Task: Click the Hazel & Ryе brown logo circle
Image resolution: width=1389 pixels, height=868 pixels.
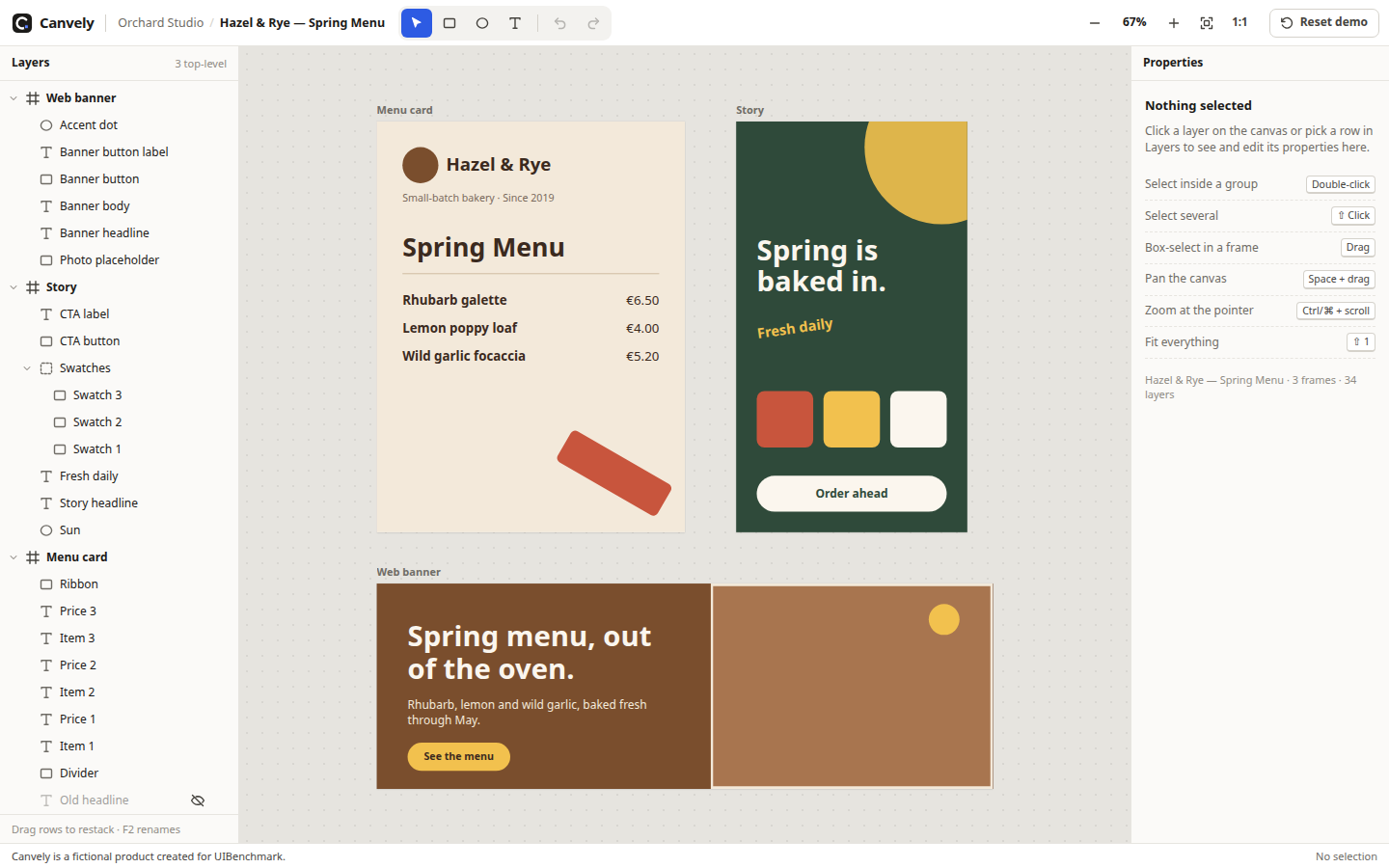Action: tap(421, 165)
